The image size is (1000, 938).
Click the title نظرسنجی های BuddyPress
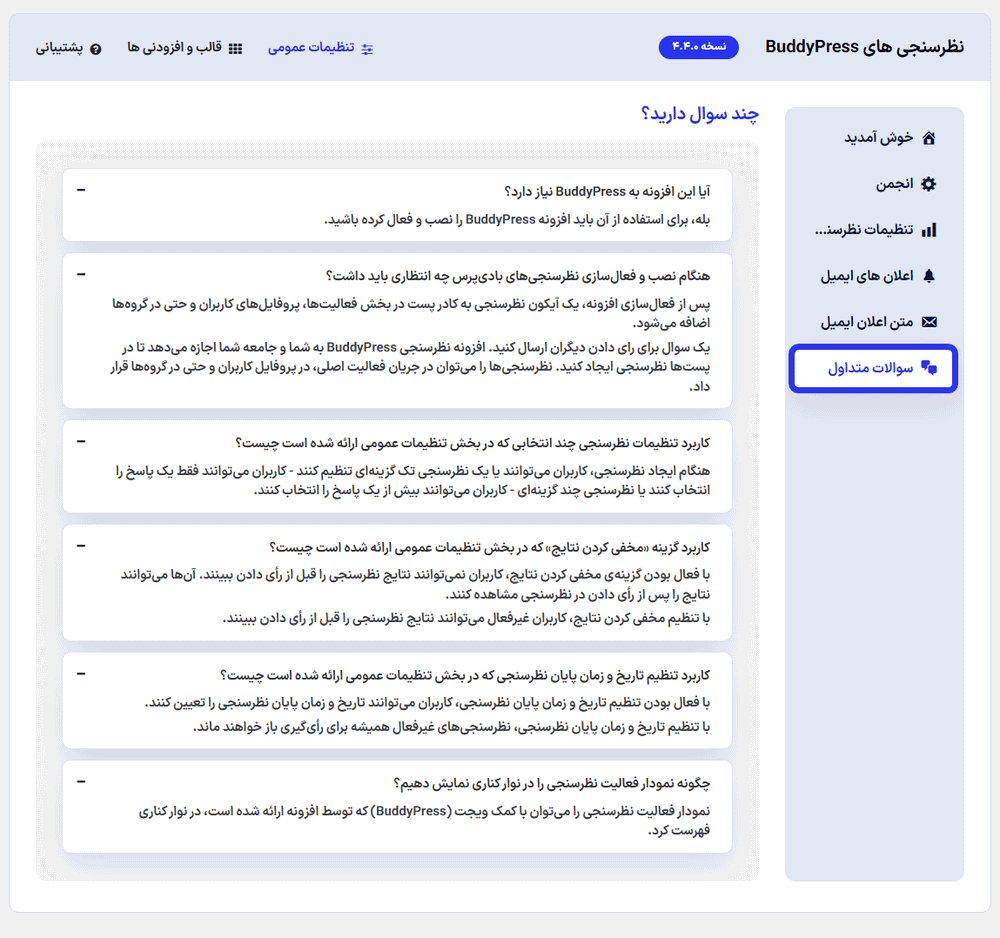click(864, 47)
